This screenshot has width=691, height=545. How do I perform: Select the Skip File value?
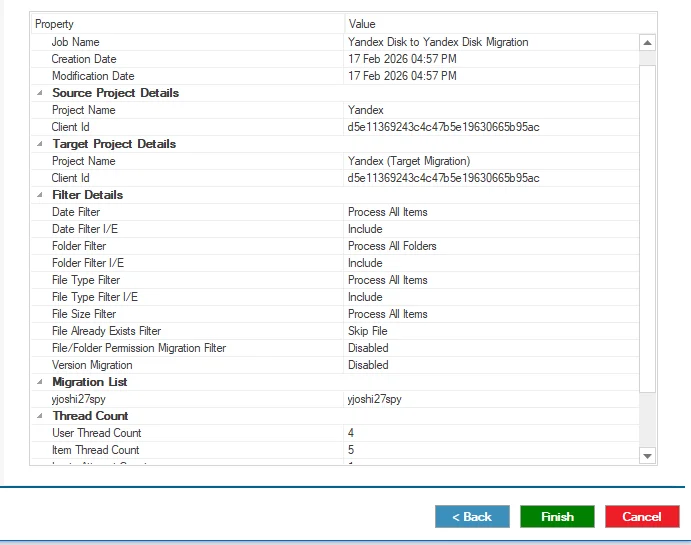pyautogui.click(x=368, y=331)
